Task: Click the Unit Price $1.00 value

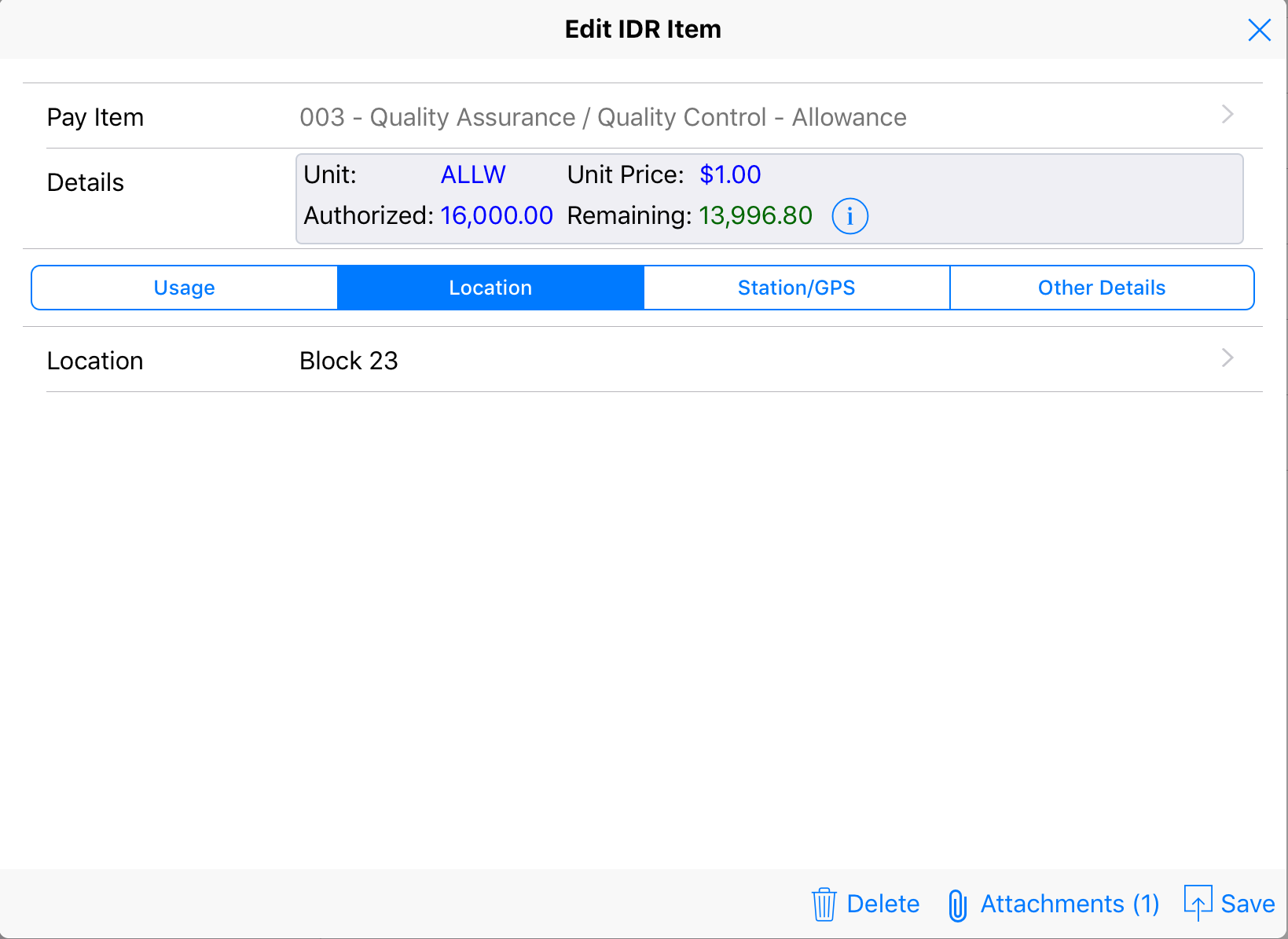Action: [730, 174]
